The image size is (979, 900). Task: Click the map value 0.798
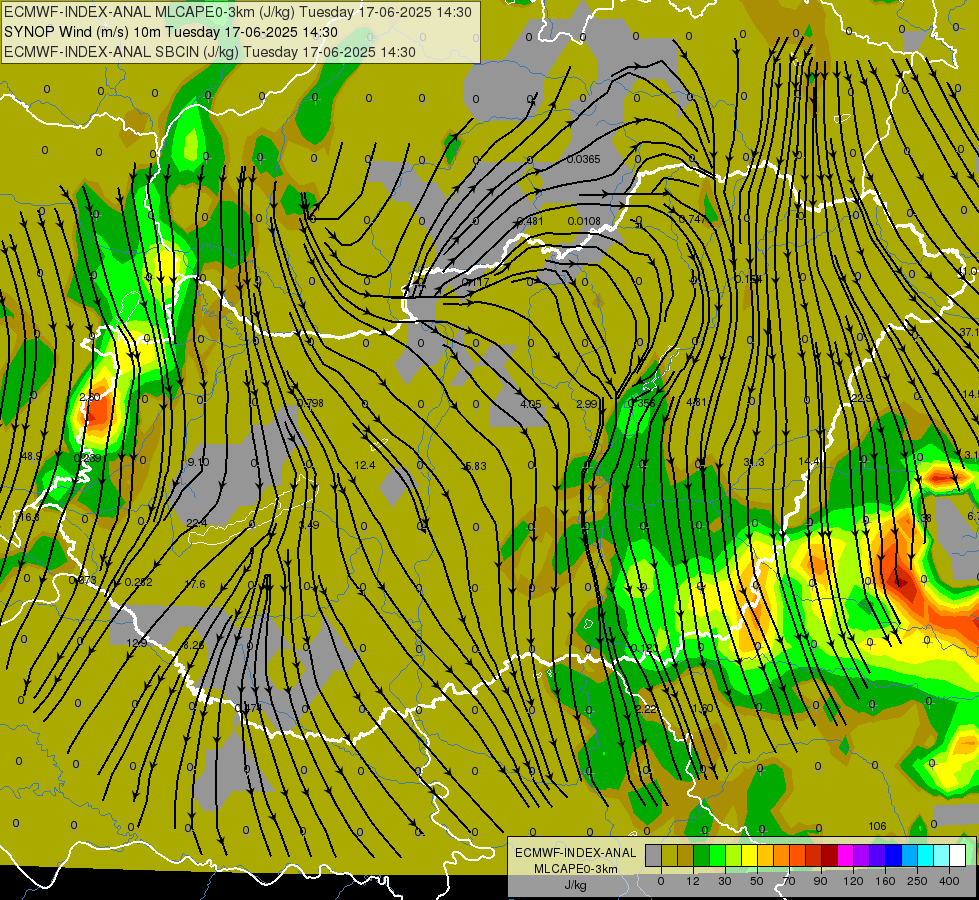pyautogui.click(x=310, y=403)
